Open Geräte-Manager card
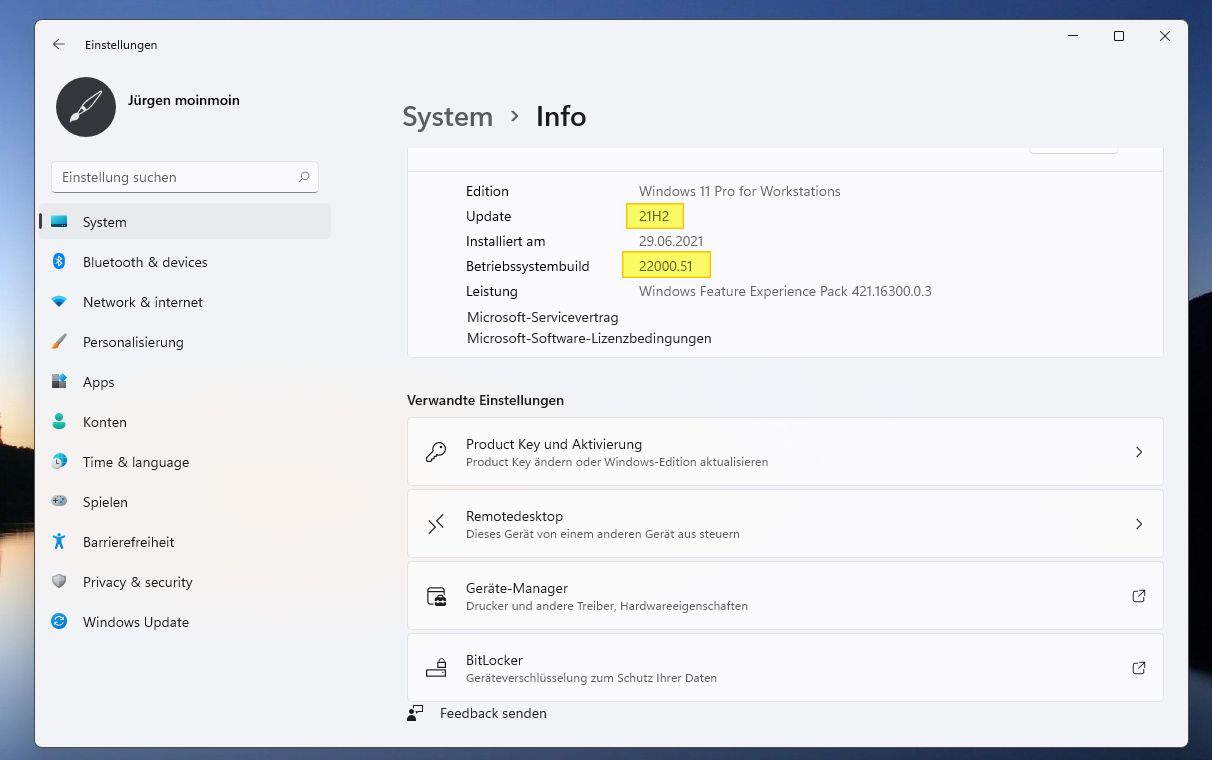Viewport: 1212px width, 760px height. pos(785,596)
